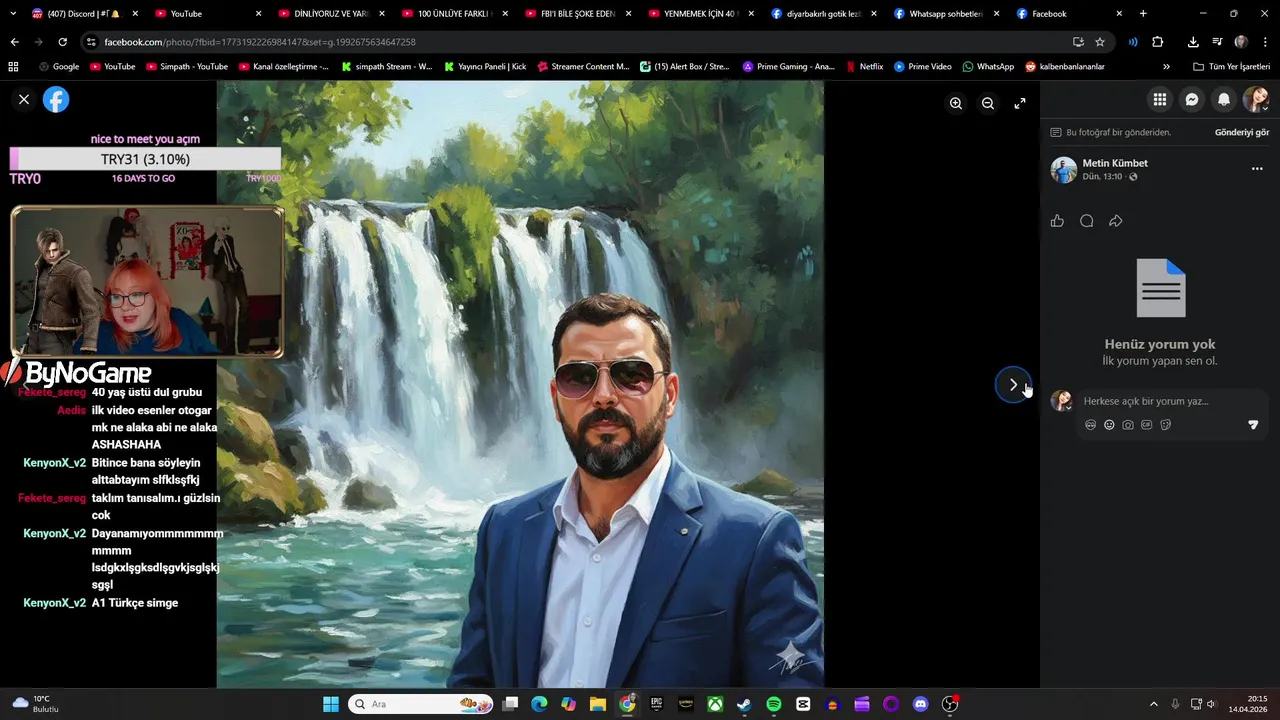This screenshot has height=720, width=1280.
Task: Zoom in on the photo
Action: [956, 103]
